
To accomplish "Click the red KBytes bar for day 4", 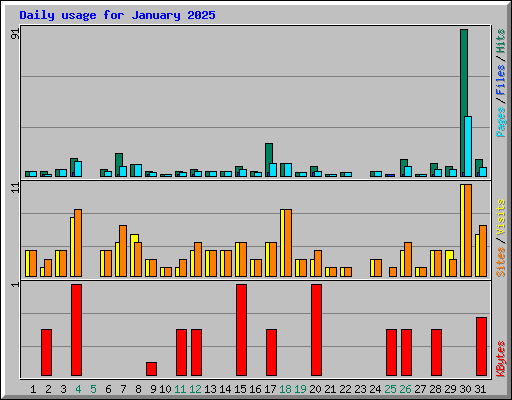I will (x=76, y=330).
